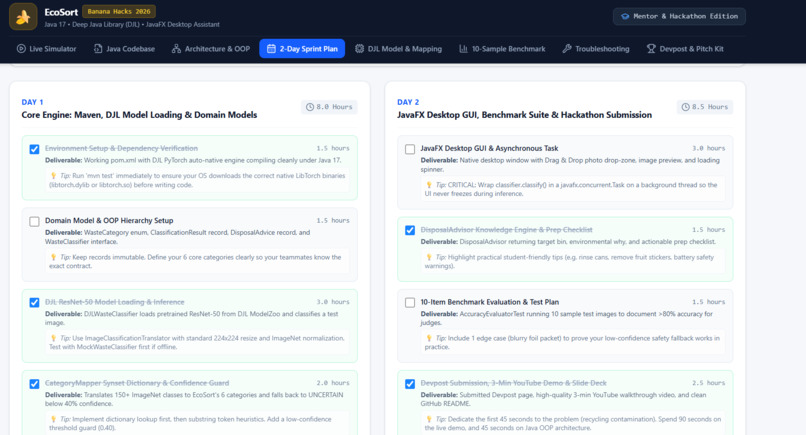Viewport: 806px width, 435px height.
Task: Click the DAY 1 label
Action: click(32, 102)
